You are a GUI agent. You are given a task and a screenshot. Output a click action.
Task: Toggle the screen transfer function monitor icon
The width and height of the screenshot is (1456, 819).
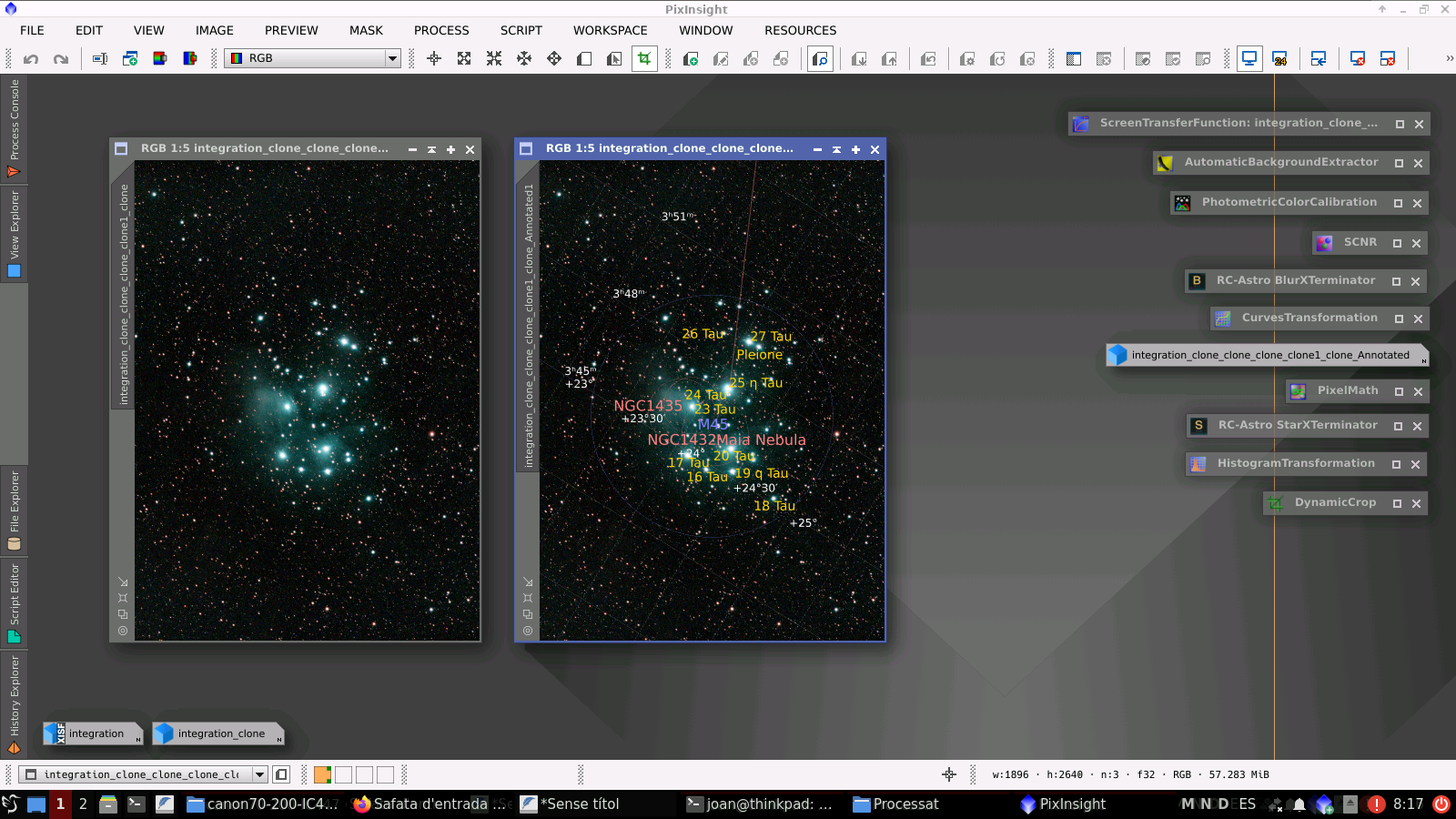pos(1249,57)
